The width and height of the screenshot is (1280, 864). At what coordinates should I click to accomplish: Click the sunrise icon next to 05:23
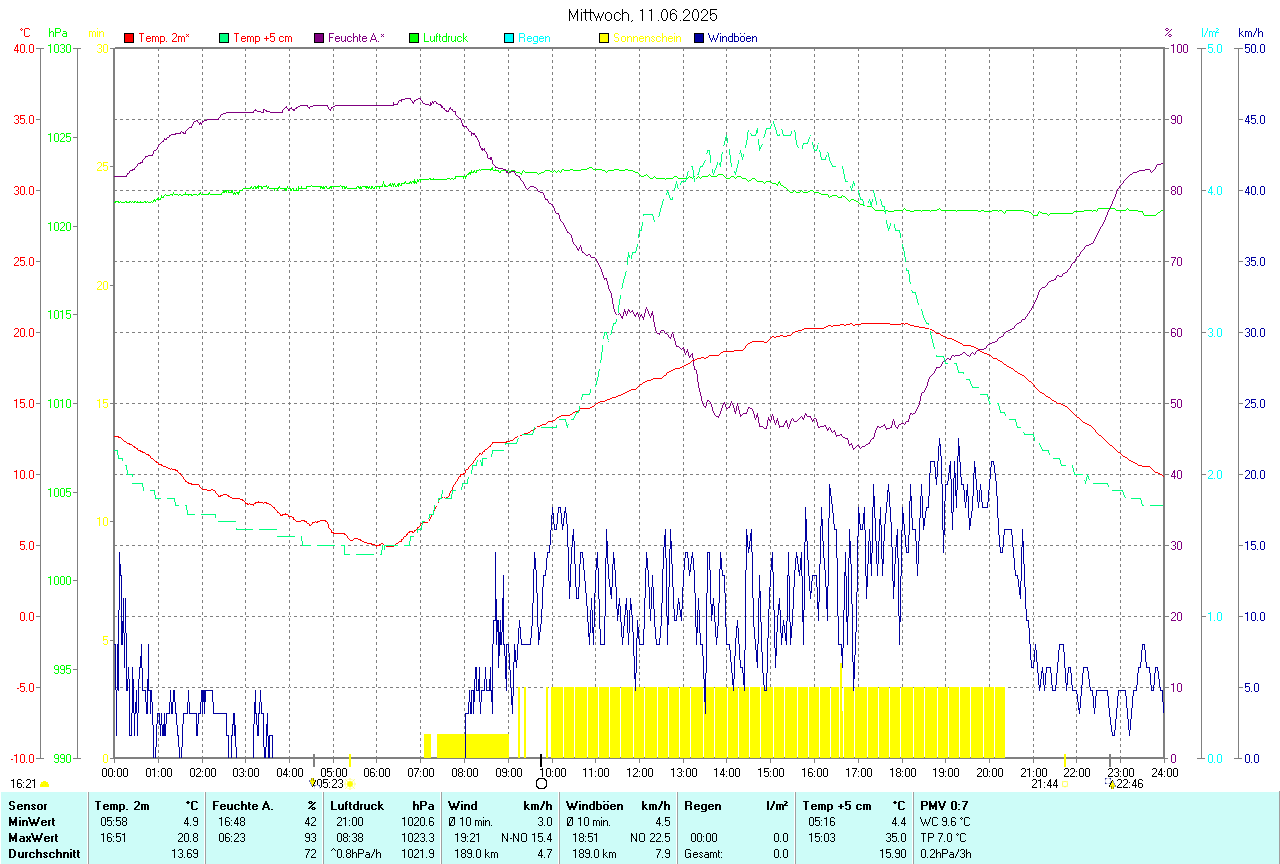click(313, 784)
